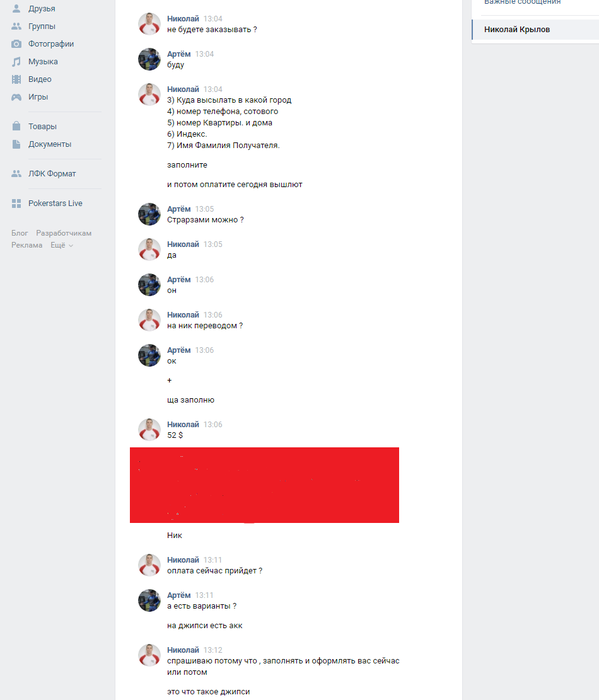Expand the Ещё footer dropdown

coord(62,245)
